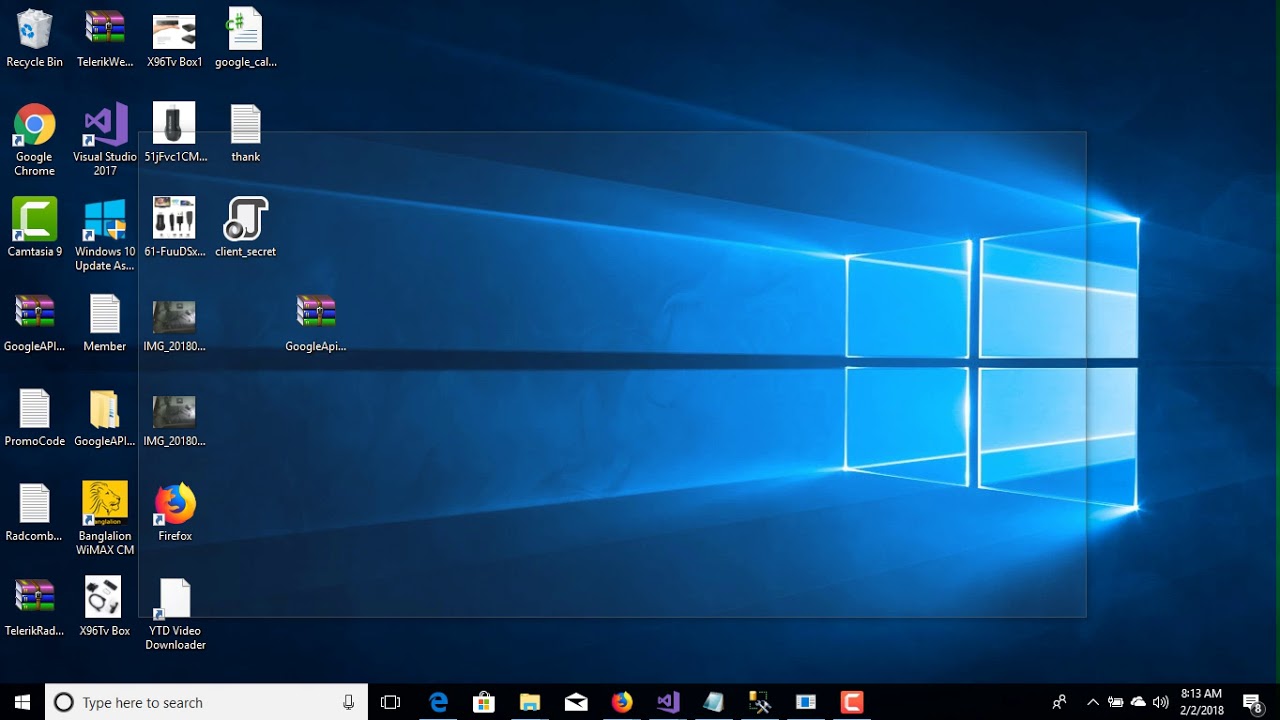Select the Banglalion WiMAX CM shortcut
The image size is (1280, 720).
click(105, 520)
